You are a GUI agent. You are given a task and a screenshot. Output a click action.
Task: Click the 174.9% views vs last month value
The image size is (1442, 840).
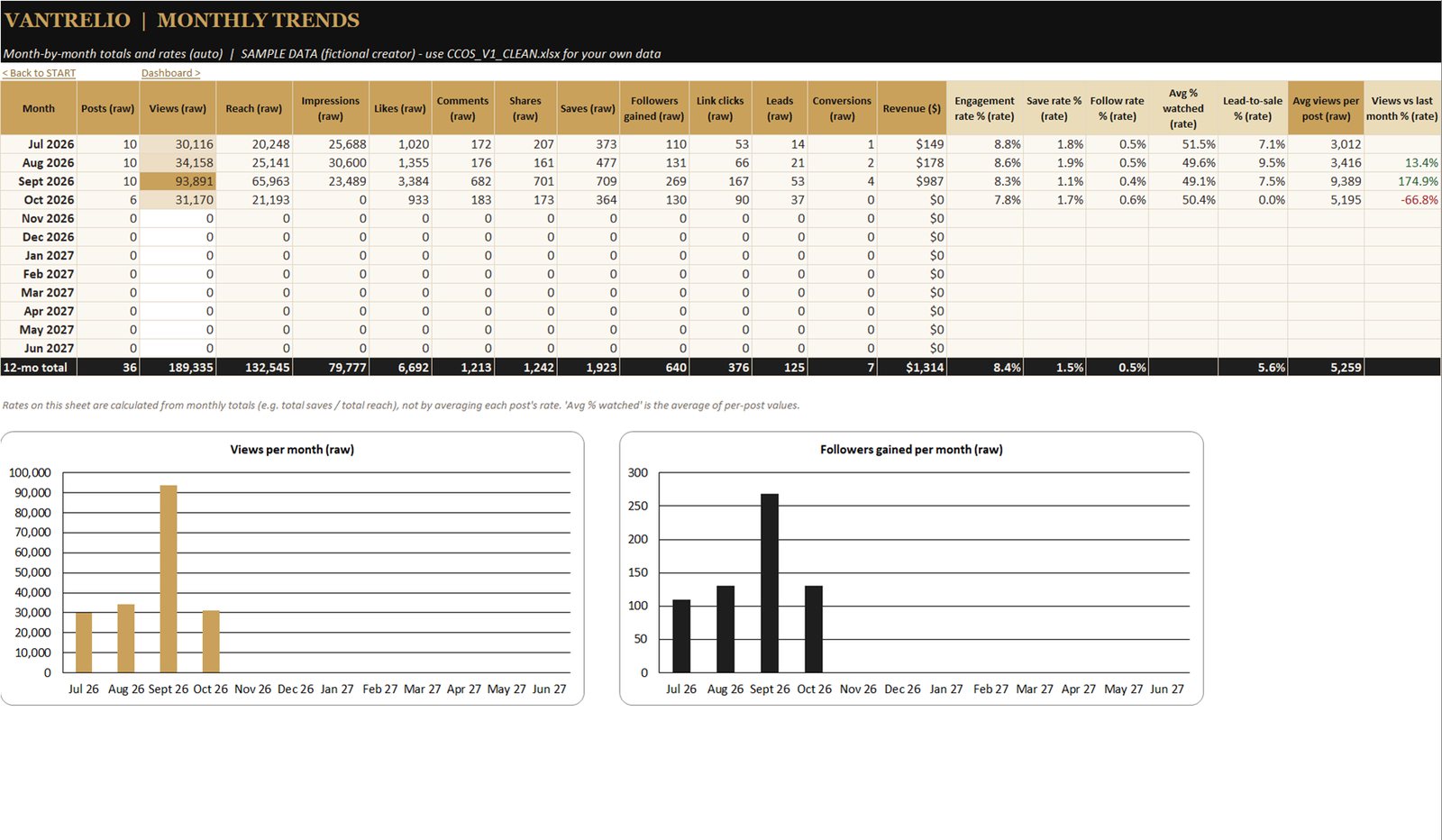coord(1401,181)
